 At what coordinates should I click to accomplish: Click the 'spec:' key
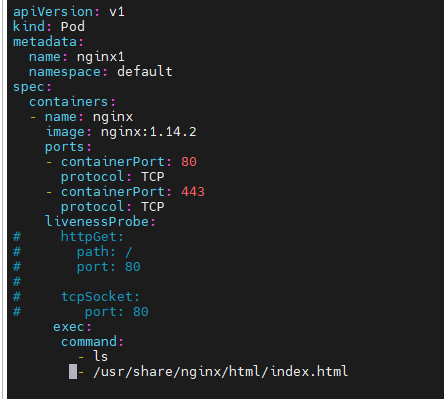coord(32,87)
